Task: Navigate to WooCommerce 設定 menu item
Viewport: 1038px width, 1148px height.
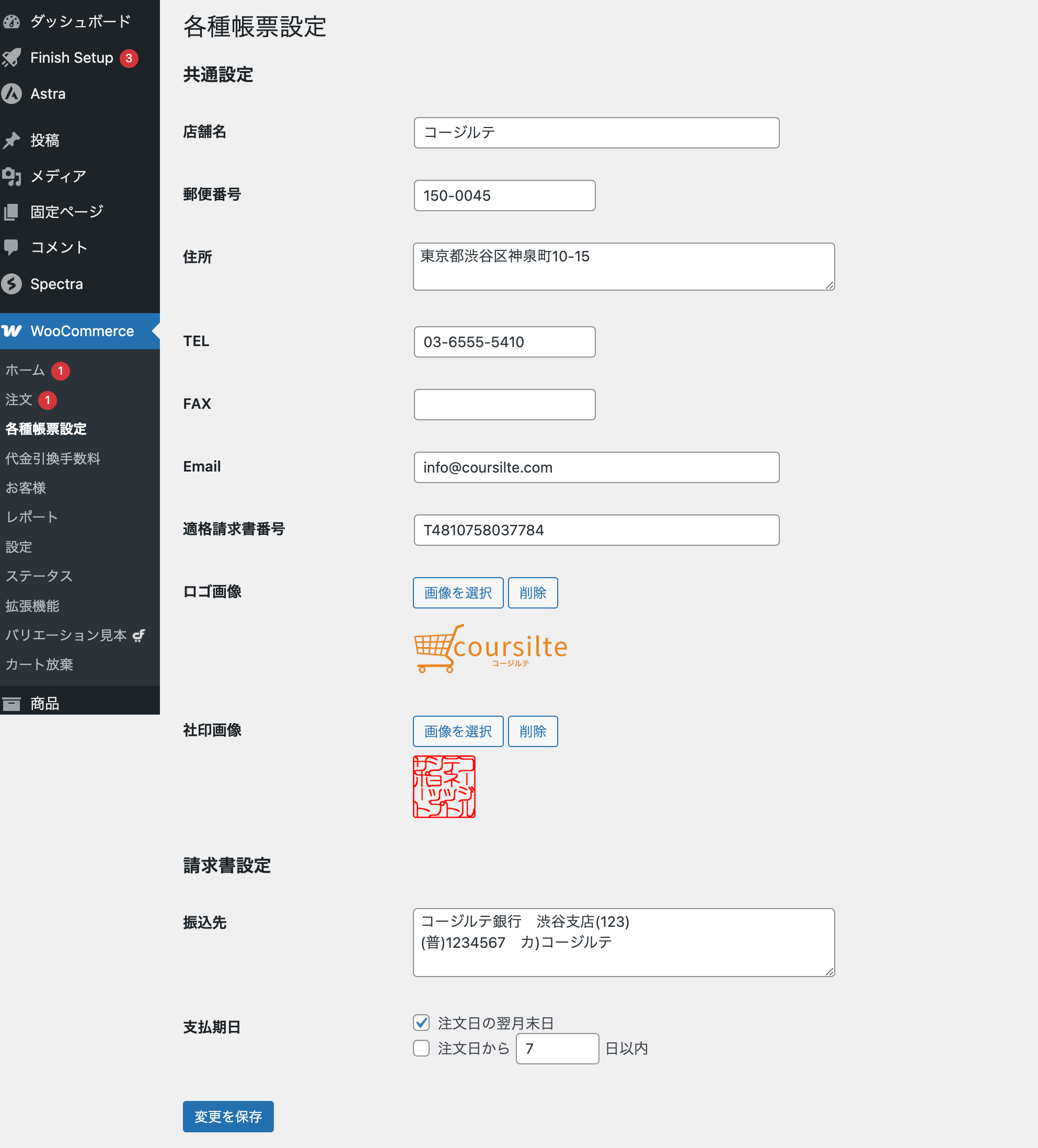Action: click(19, 547)
